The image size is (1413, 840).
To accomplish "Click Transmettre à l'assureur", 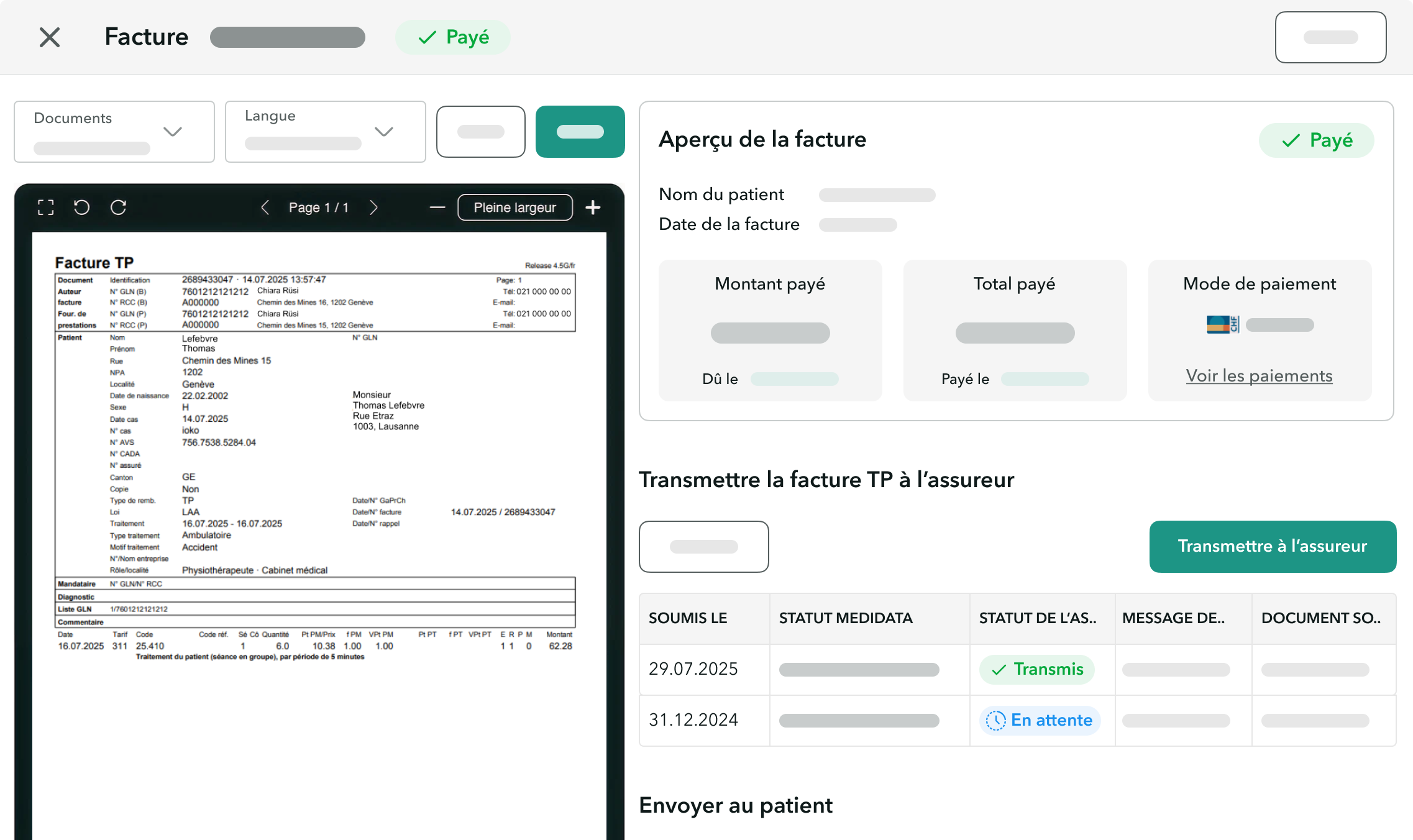I will [1272, 546].
